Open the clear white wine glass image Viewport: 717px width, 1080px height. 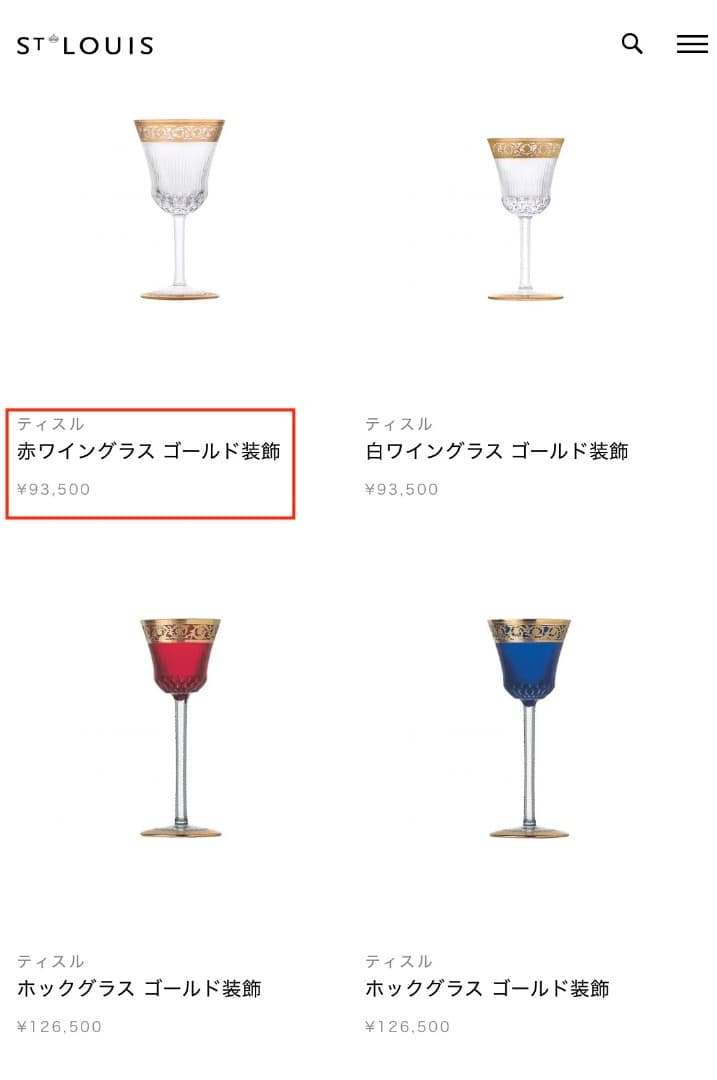[x=526, y=218]
